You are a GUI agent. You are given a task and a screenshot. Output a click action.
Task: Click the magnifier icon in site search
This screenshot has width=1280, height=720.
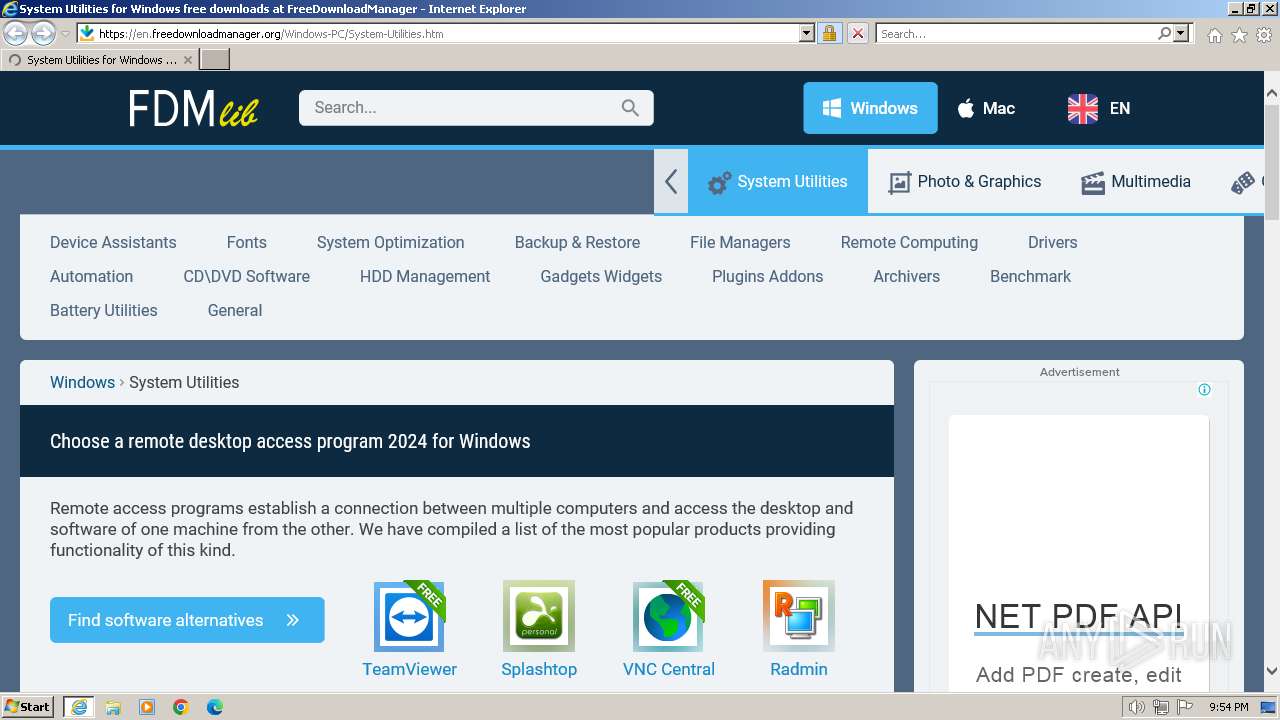(x=630, y=108)
